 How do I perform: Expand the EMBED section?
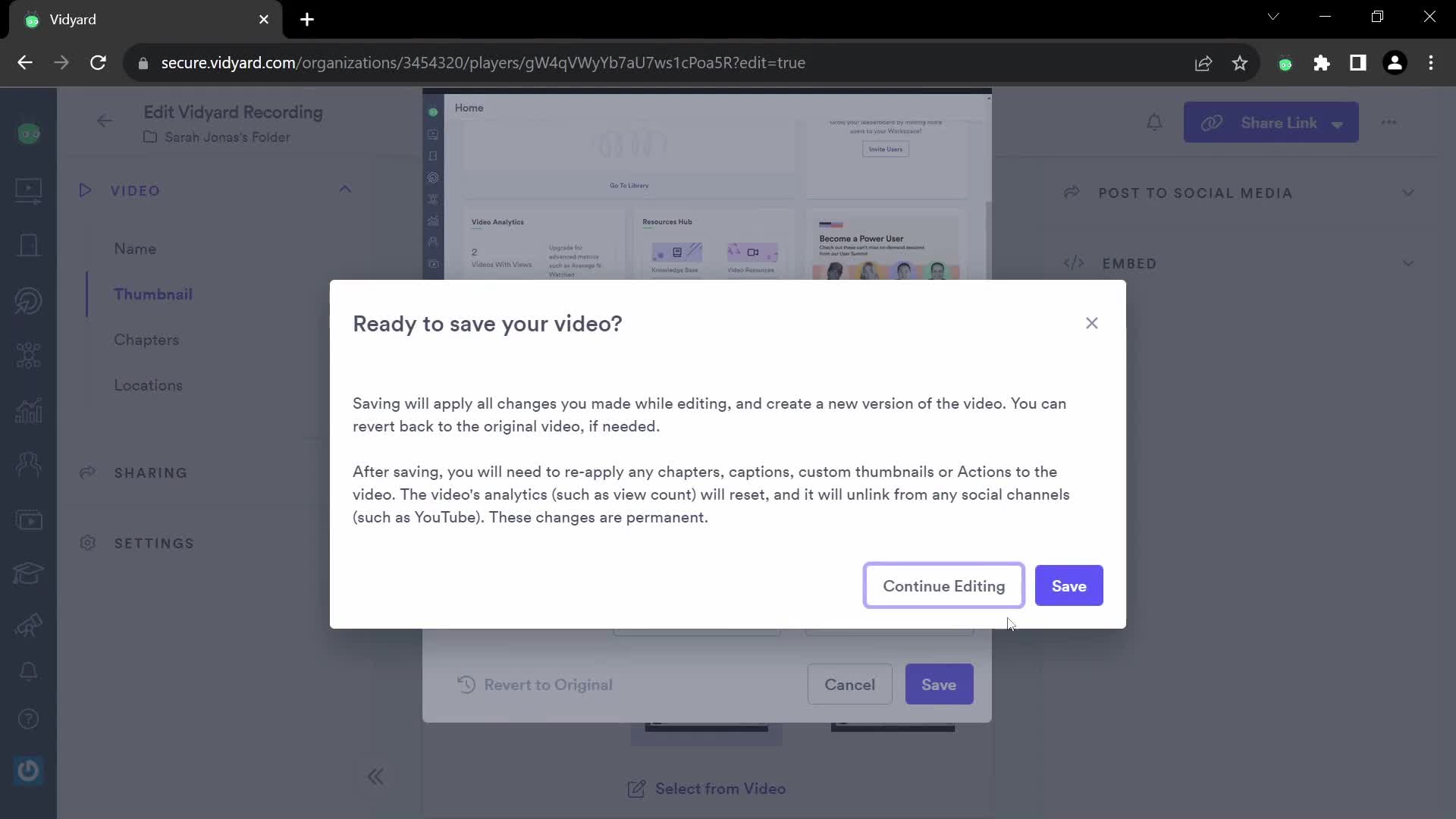click(1410, 264)
